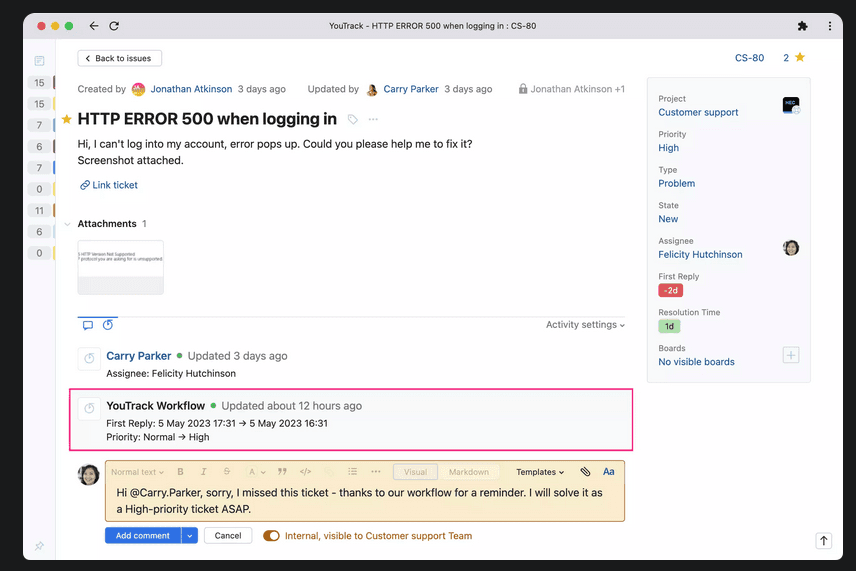Open the Activity settings dropdown

585,324
